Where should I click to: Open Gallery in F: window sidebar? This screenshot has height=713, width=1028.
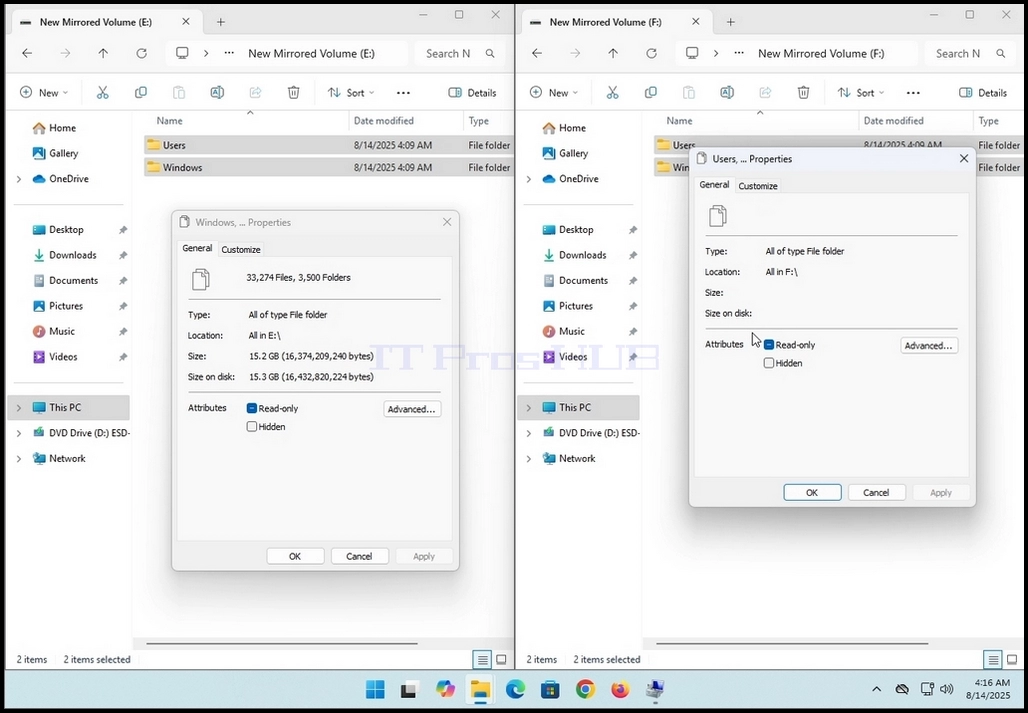coord(573,153)
